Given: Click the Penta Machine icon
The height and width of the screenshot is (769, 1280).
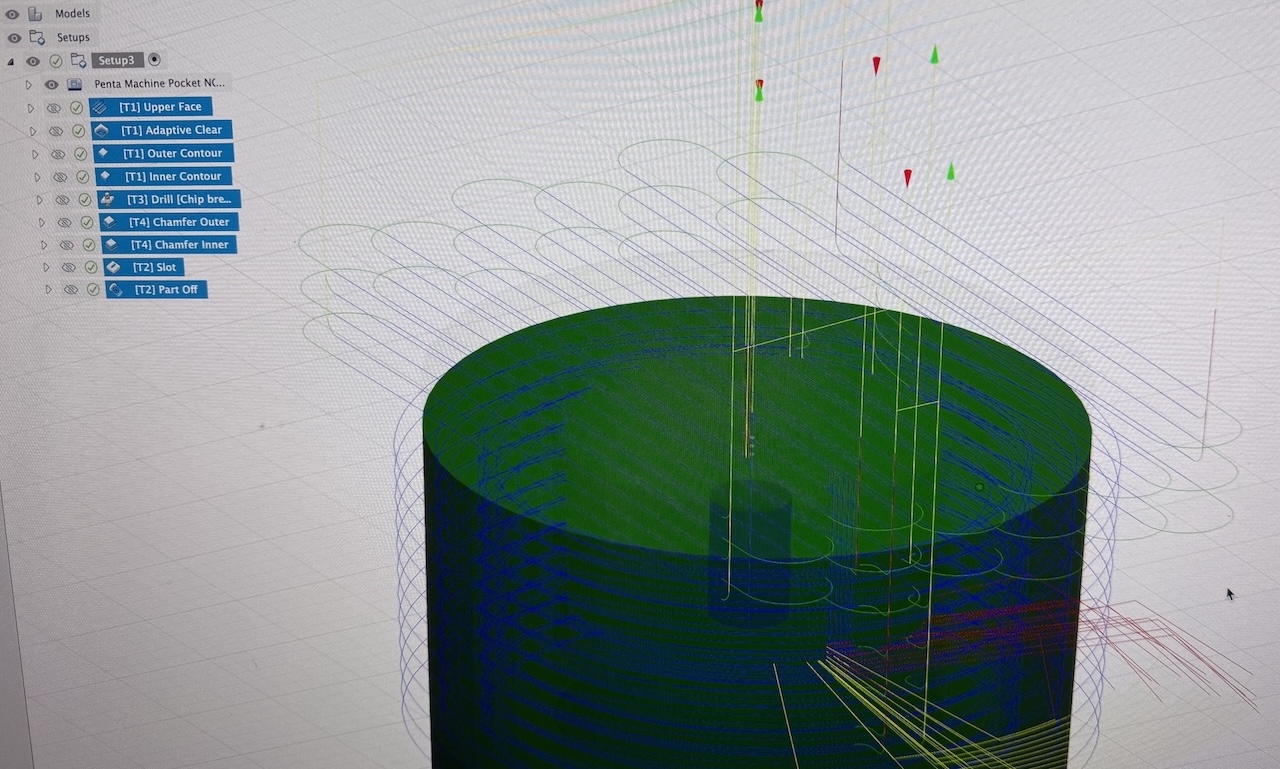Looking at the screenshot, I should [x=74, y=84].
